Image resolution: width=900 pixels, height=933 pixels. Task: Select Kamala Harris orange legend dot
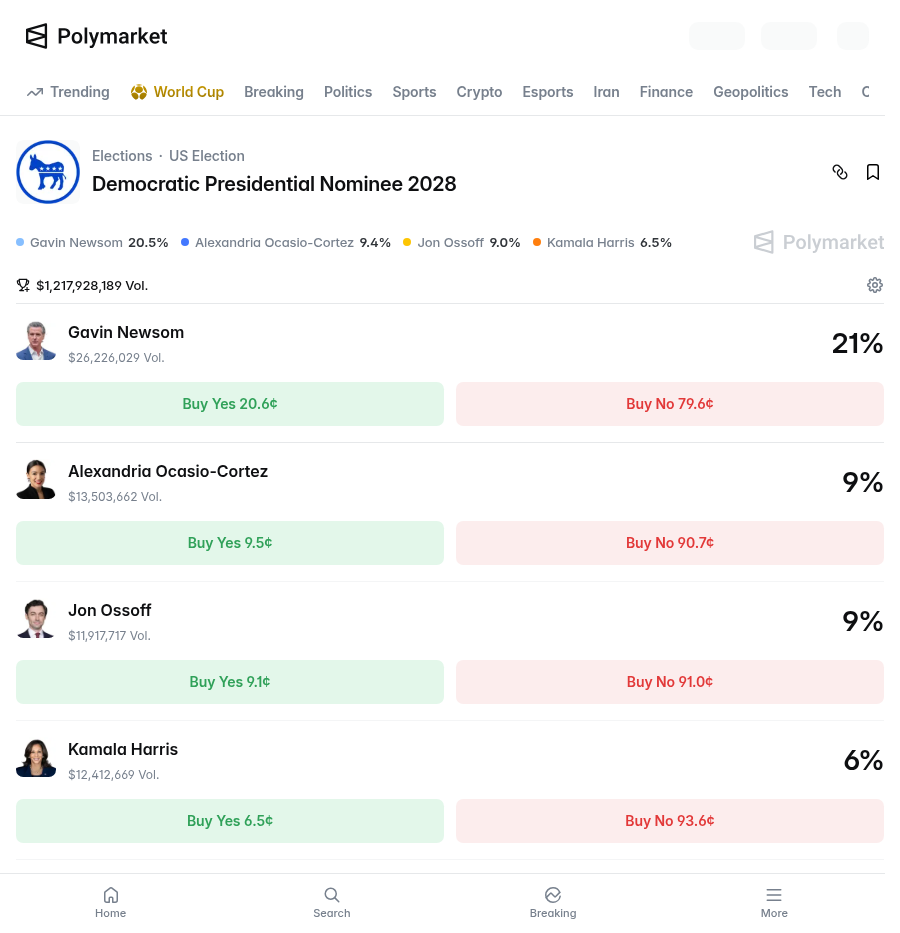pyautogui.click(x=537, y=242)
